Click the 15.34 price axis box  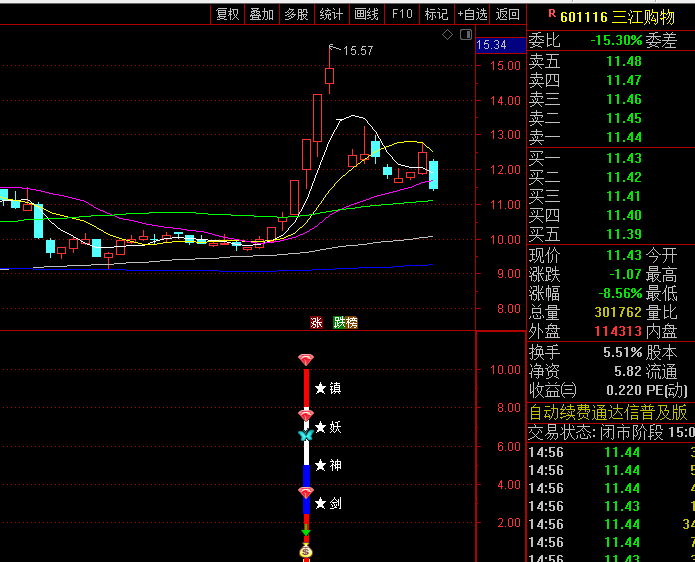(x=500, y=45)
